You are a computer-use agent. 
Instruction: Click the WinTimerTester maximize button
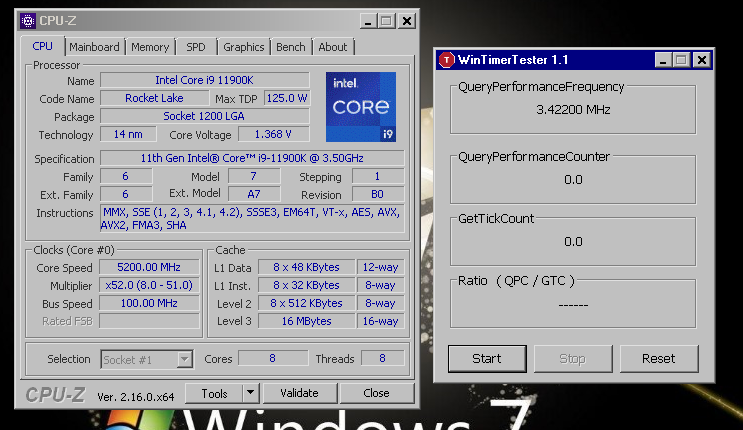(x=681, y=60)
